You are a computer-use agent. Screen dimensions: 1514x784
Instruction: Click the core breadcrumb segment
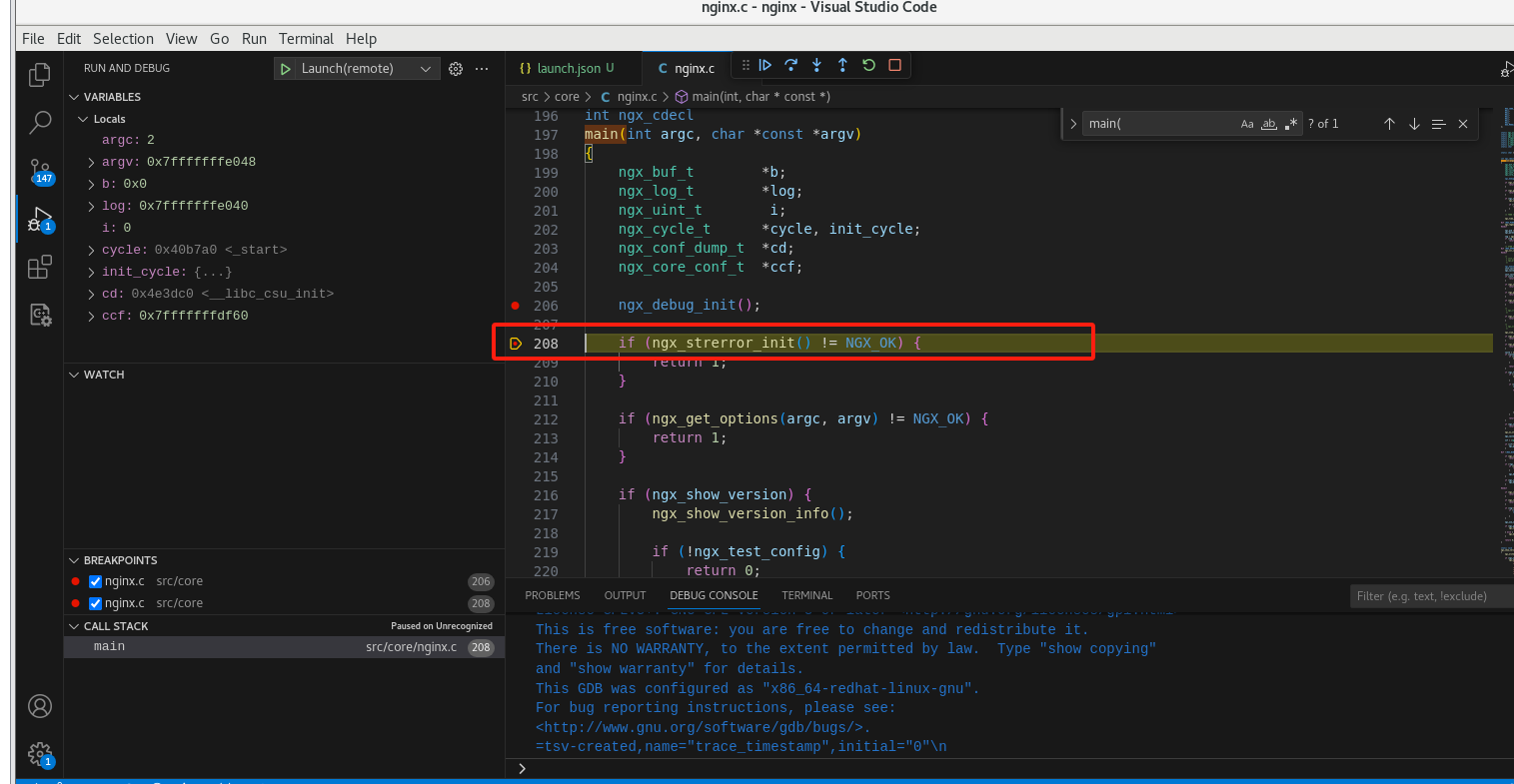point(567,97)
